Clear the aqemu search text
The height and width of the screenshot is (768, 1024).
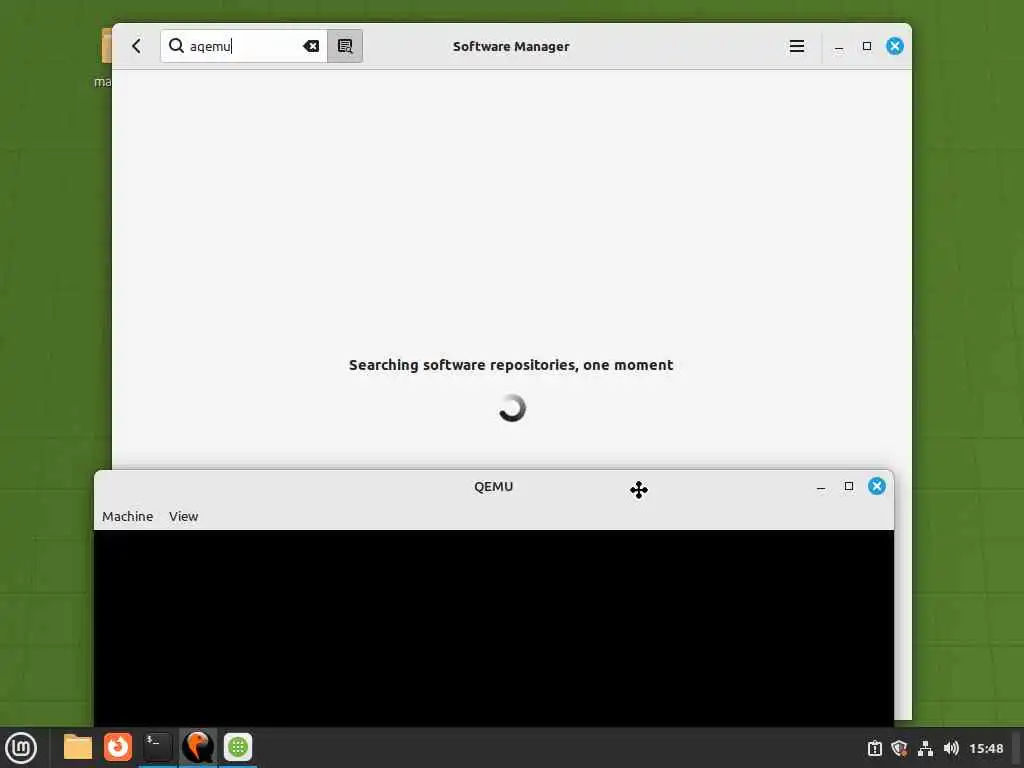[x=311, y=46]
